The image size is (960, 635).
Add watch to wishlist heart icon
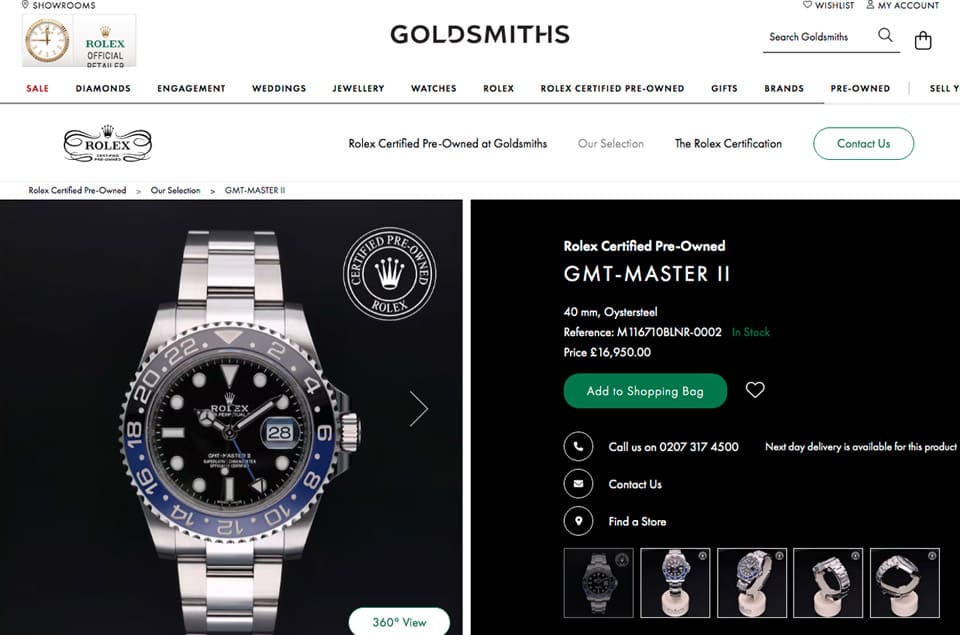[755, 389]
